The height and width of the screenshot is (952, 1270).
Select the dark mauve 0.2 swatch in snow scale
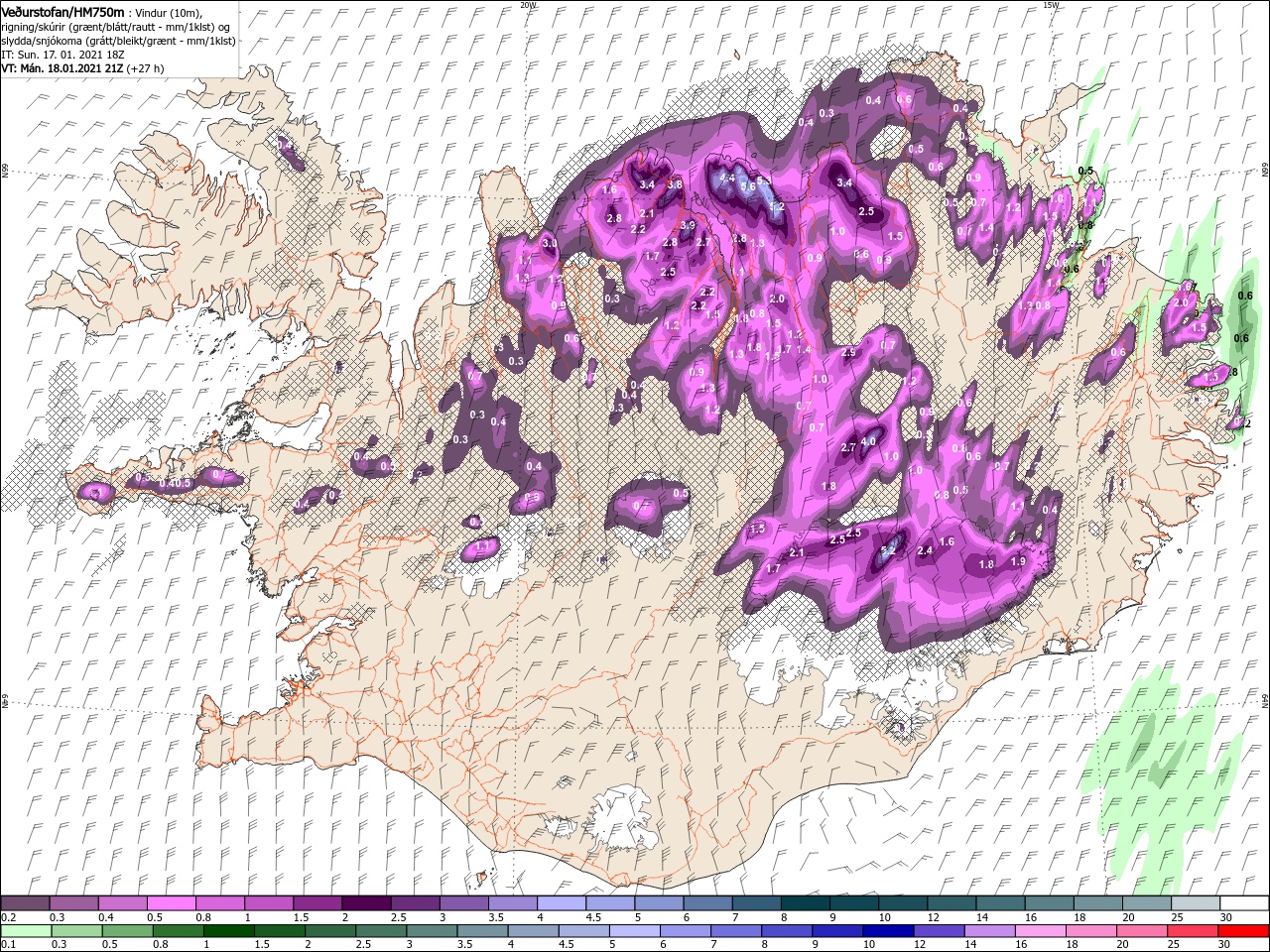(25, 903)
